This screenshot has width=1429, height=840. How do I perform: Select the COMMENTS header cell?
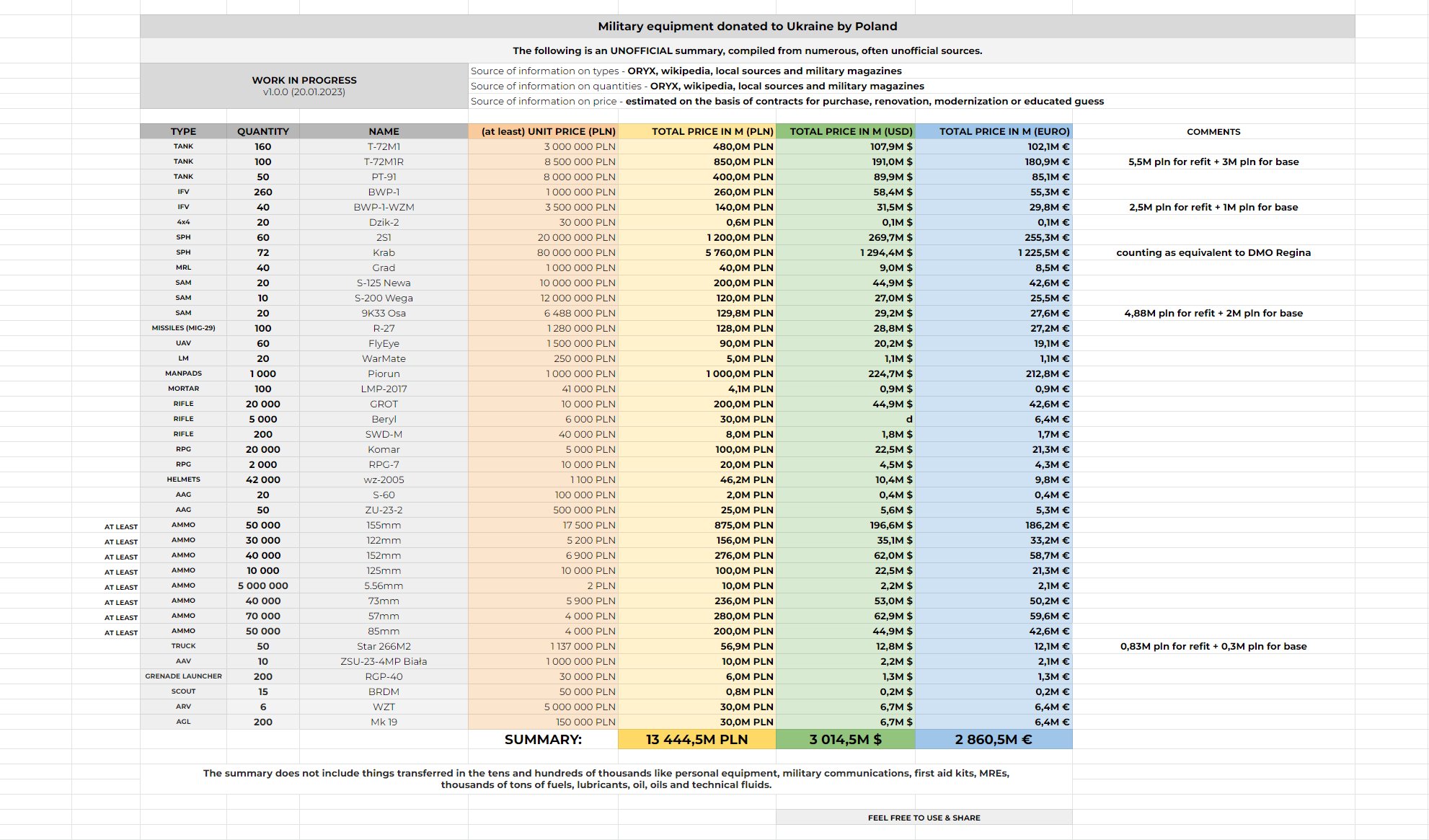(1213, 131)
